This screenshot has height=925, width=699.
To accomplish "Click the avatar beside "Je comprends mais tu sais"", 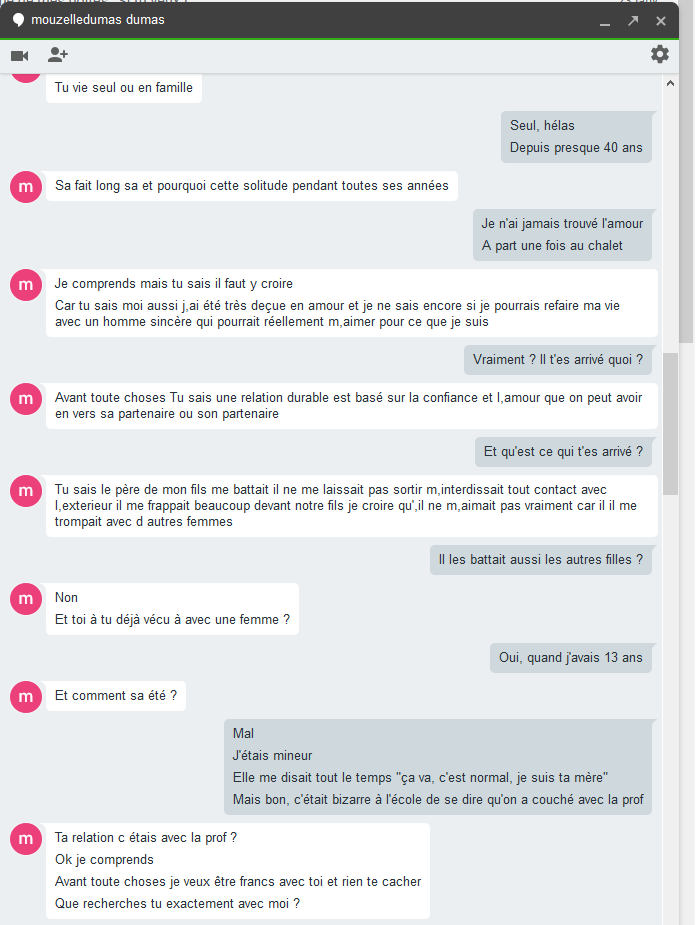I will 26,285.
